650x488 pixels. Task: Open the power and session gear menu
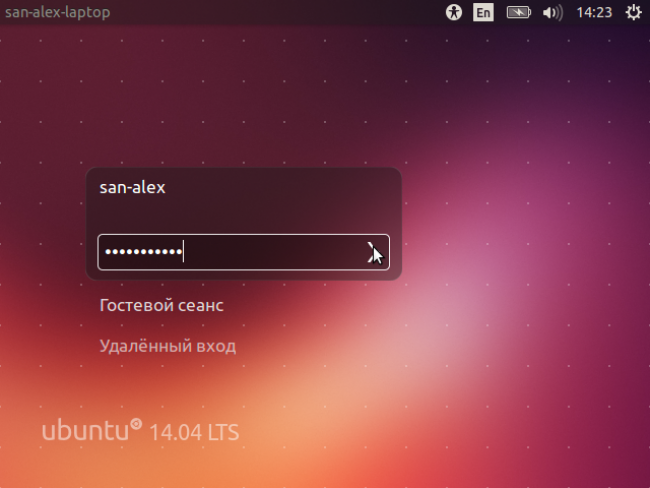(633, 12)
